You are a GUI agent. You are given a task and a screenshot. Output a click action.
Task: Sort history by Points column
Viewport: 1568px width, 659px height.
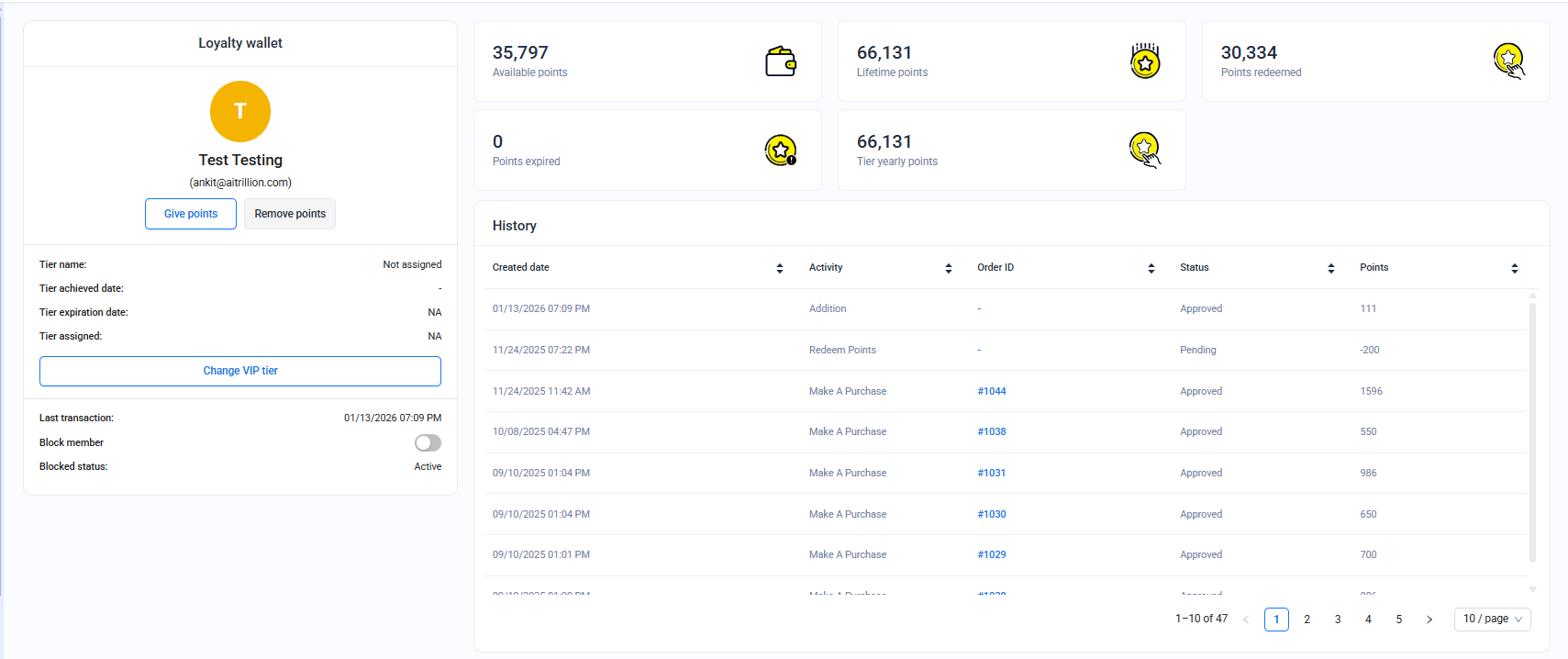click(x=1514, y=268)
